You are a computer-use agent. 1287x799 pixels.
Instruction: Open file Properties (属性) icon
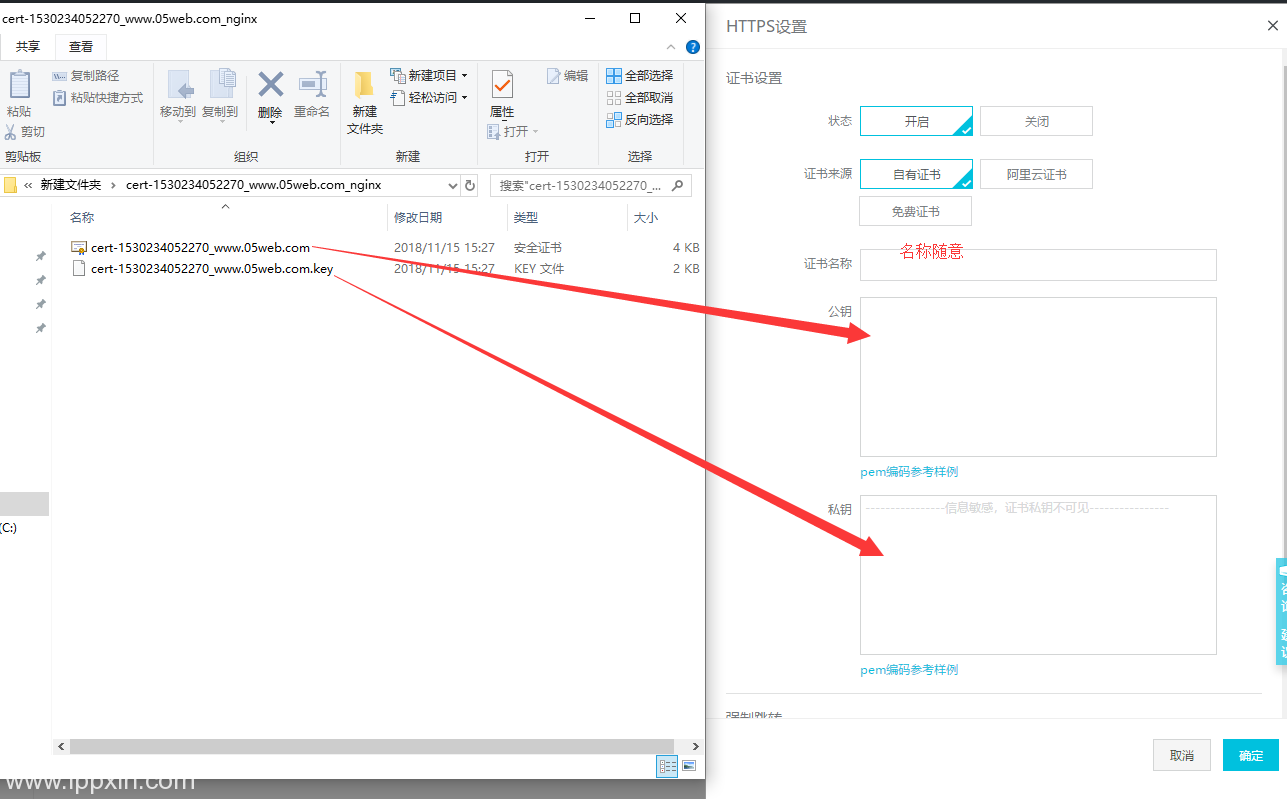point(502,84)
